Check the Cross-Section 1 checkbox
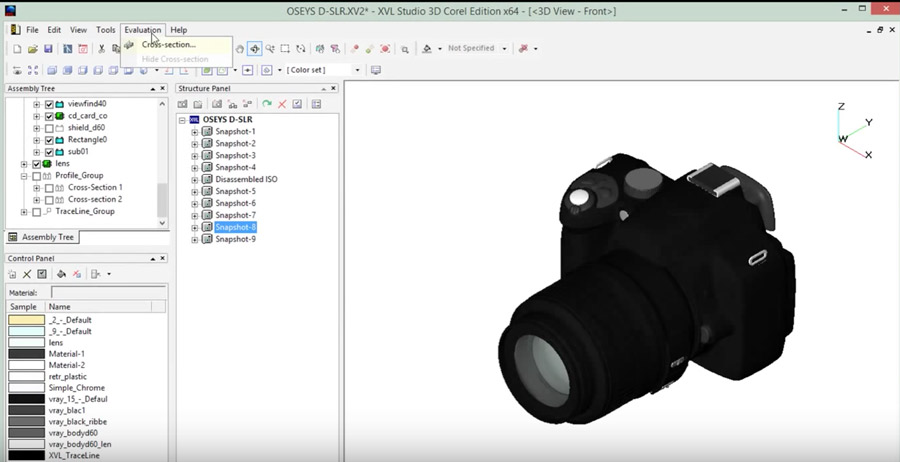 [x=49, y=188]
